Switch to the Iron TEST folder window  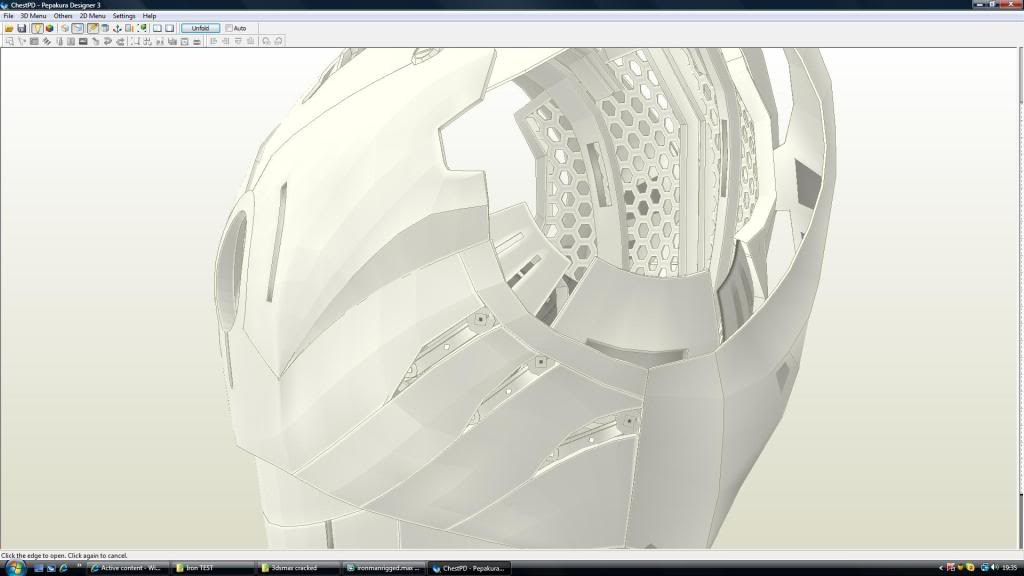[212, 568]
